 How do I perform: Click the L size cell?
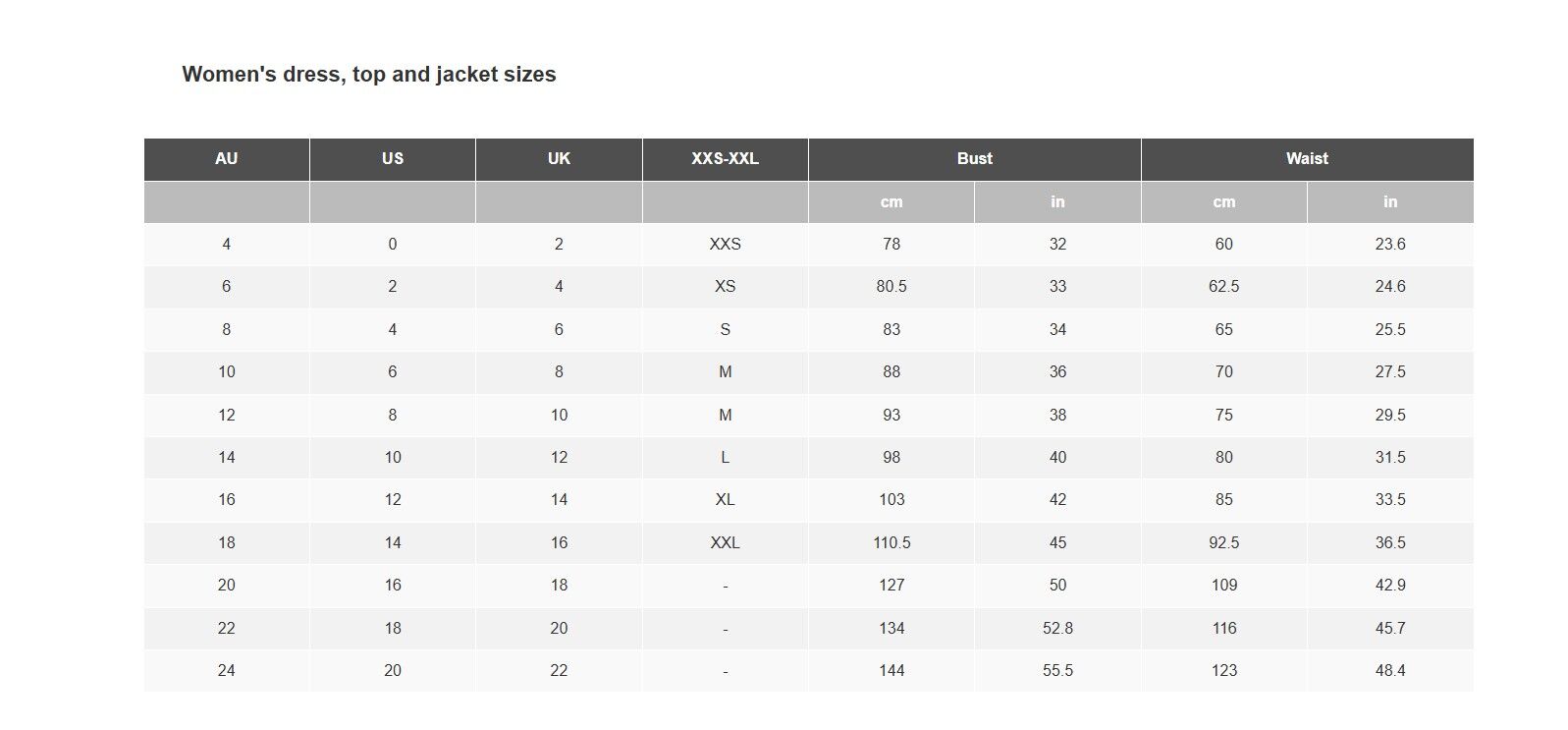(726, 458)
